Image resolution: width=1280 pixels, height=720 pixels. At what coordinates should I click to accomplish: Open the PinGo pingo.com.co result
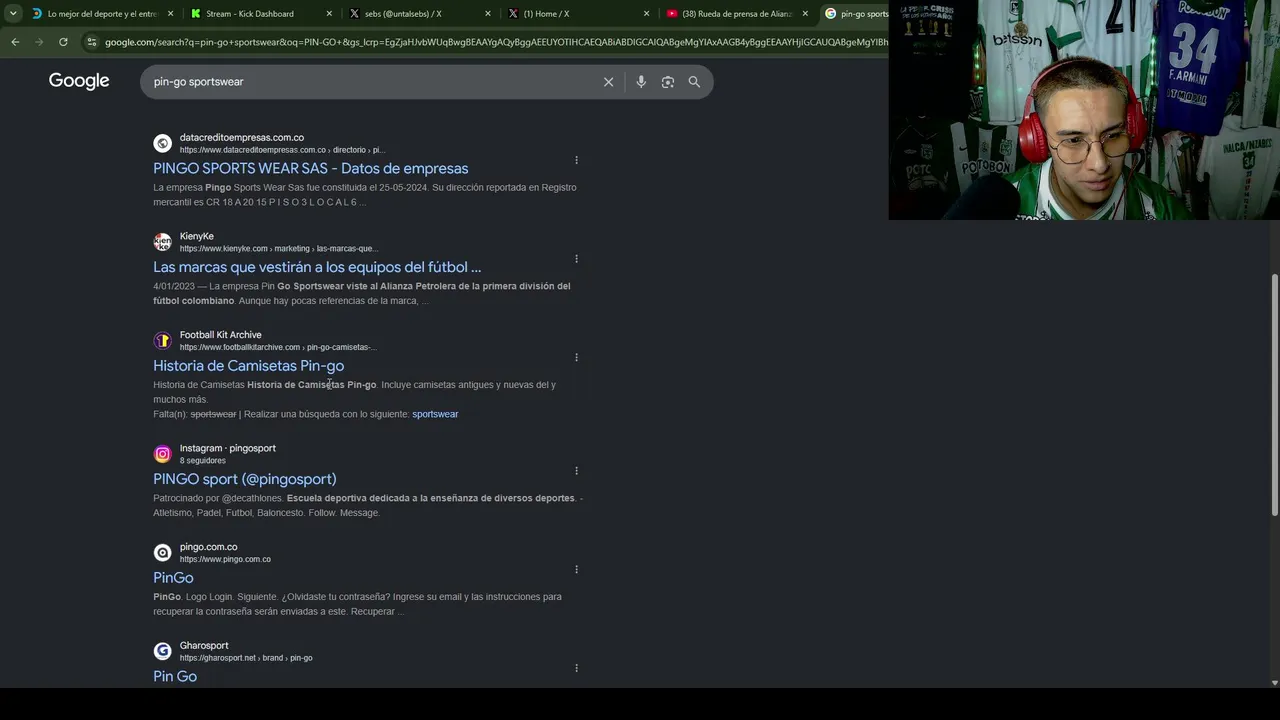coord(173,578)
